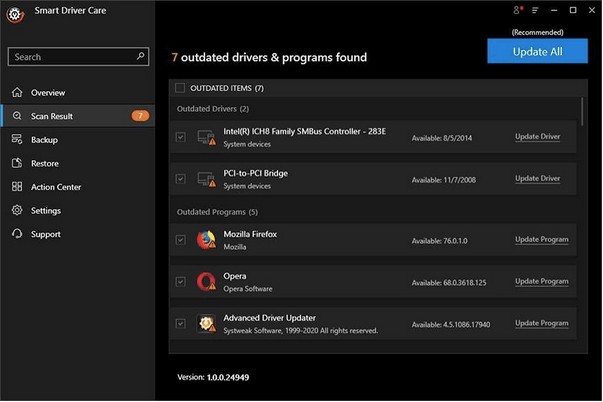Collapse the Outdated Drivers section header
This screenshot has width=603, height=402.
(212, 108)
